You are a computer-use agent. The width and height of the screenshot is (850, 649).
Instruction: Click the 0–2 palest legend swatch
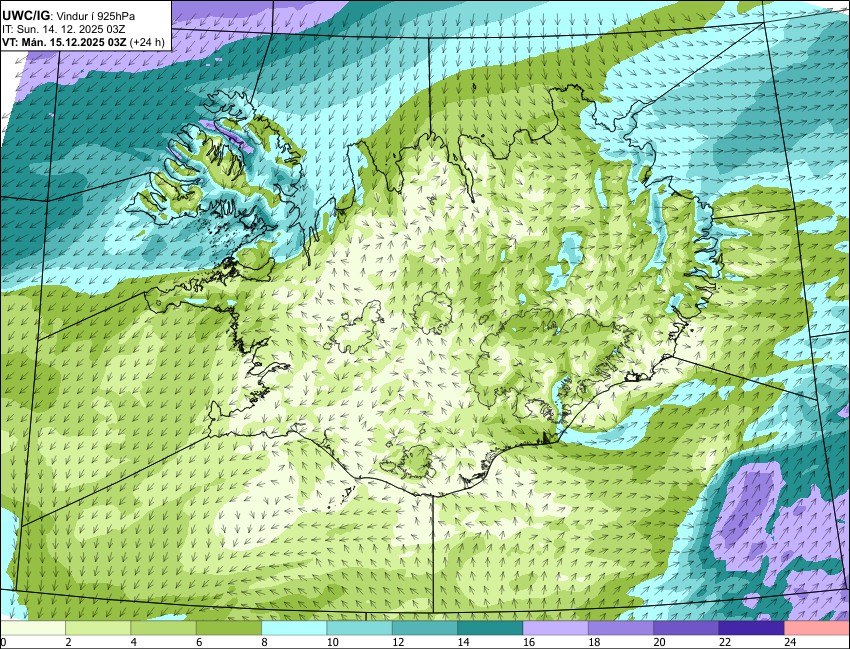[x=33, y=628]
